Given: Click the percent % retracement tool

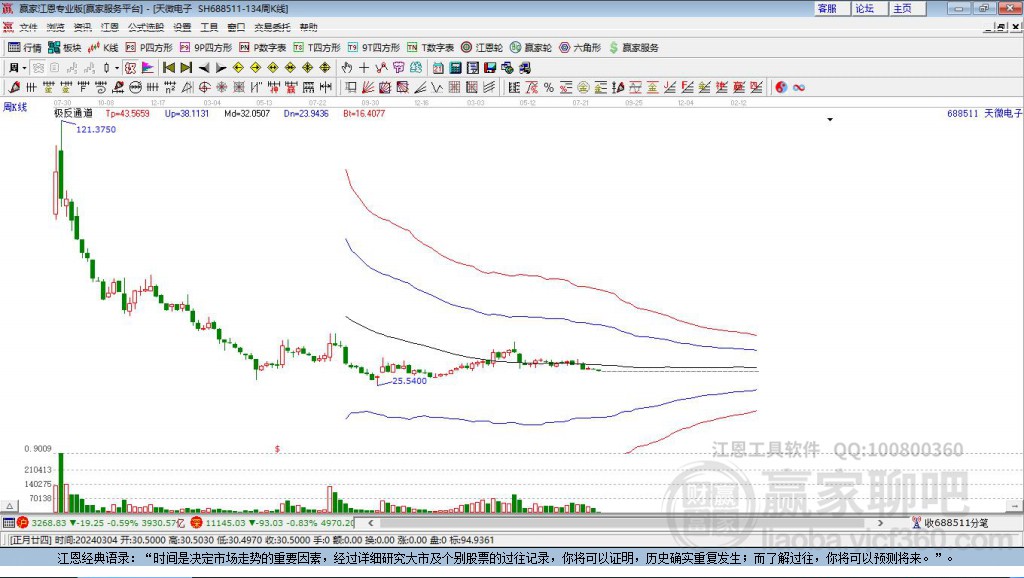Looking at the screenshot, I should [x=549, y=87].
